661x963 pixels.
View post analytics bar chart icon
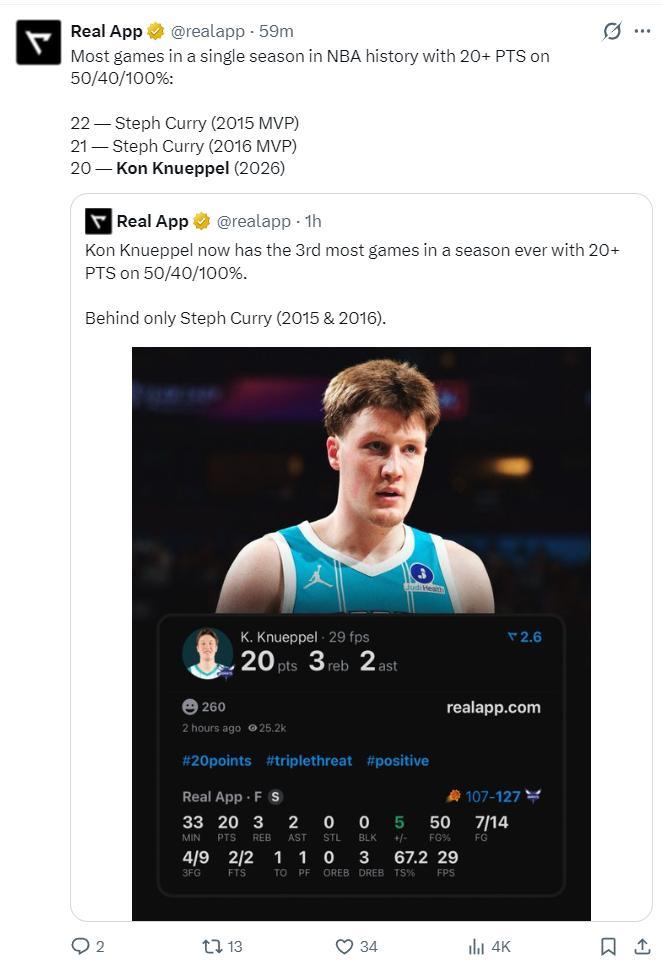click(477, 945)
